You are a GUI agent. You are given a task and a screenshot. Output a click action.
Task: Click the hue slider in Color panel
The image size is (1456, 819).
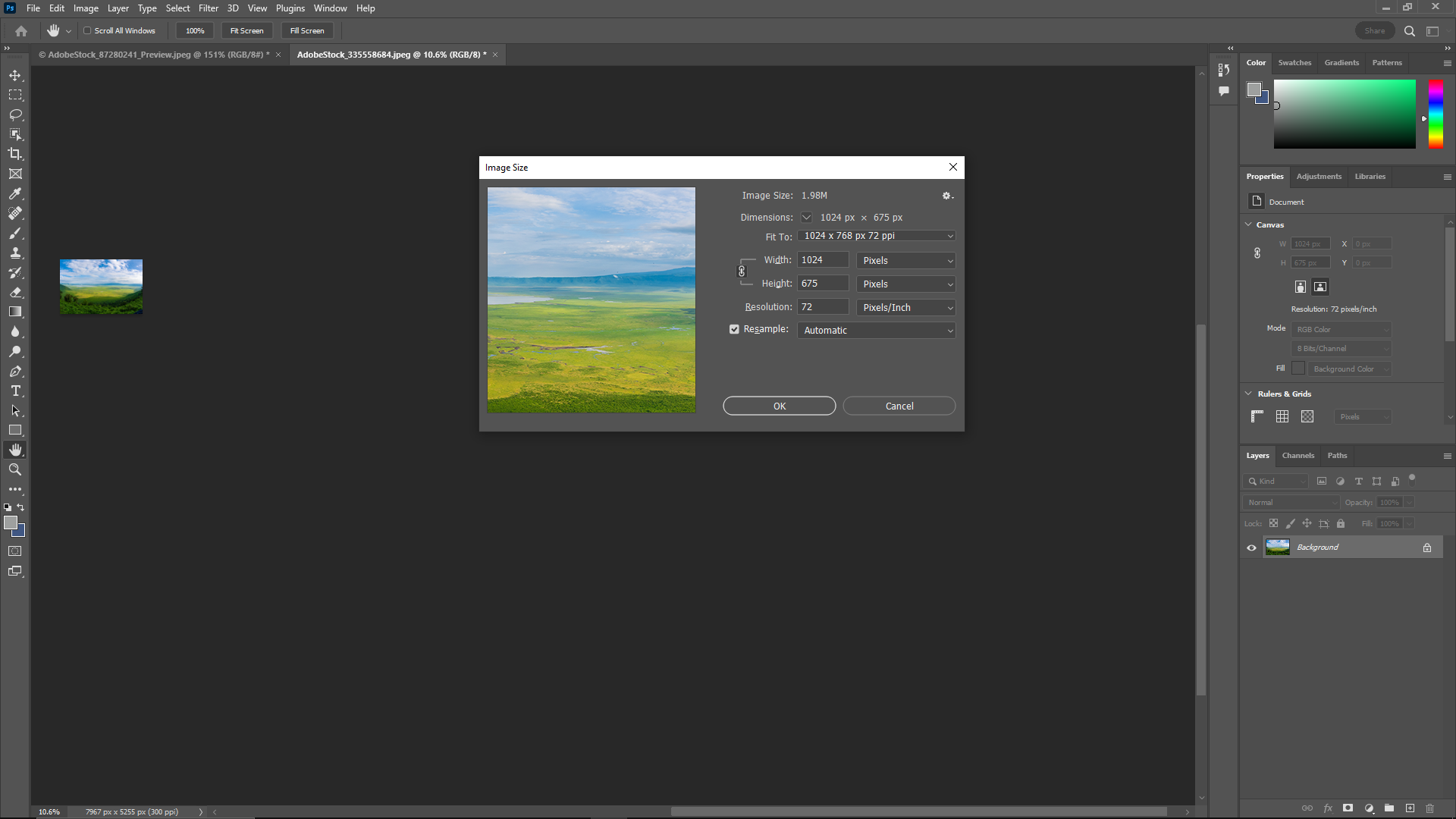1436,114
